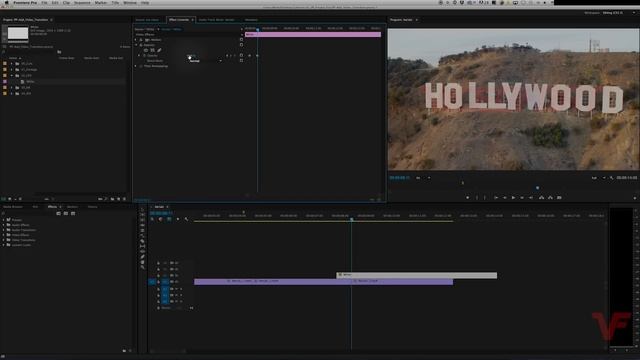Viewport: 640px width, 360px height.
Task: Open the playback resolution dropdown in Program monitor
Action: (599, 178)
